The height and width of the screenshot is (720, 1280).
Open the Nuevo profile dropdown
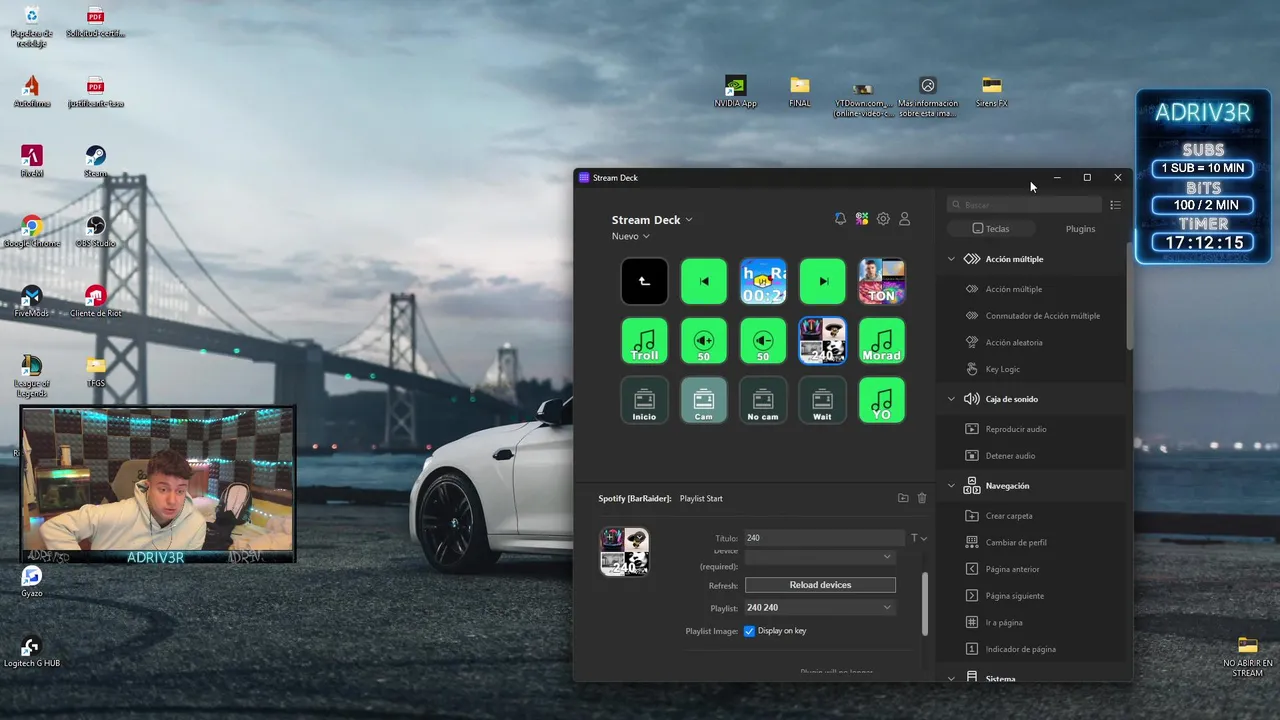[631, 237]
